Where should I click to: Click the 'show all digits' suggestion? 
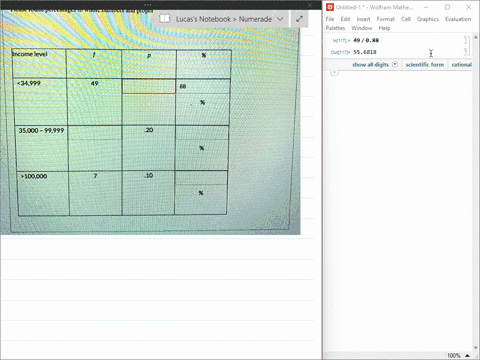pyautogui.click(x=370, y=64)
